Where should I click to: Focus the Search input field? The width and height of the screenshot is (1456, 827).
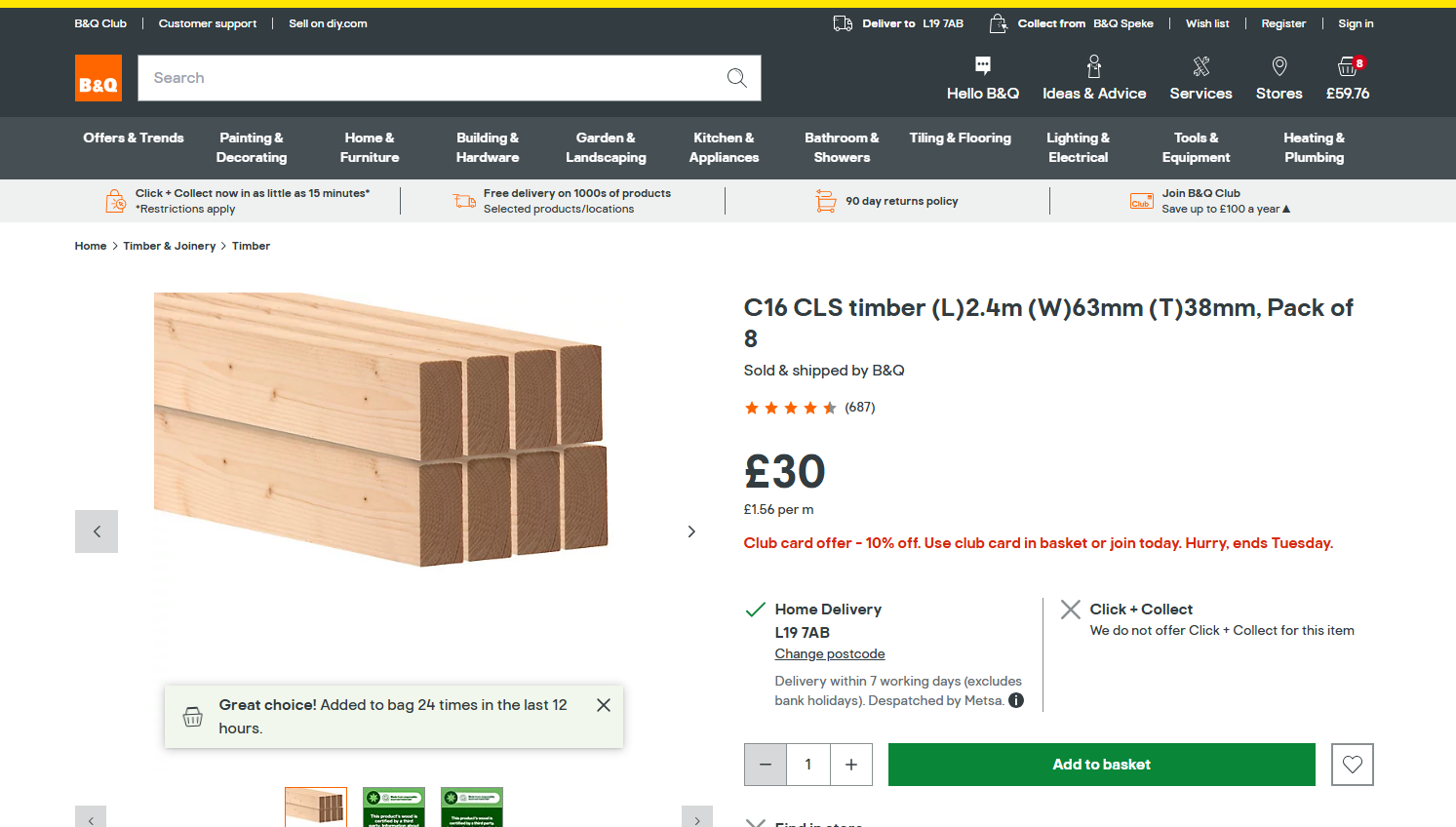click(429, 78)
